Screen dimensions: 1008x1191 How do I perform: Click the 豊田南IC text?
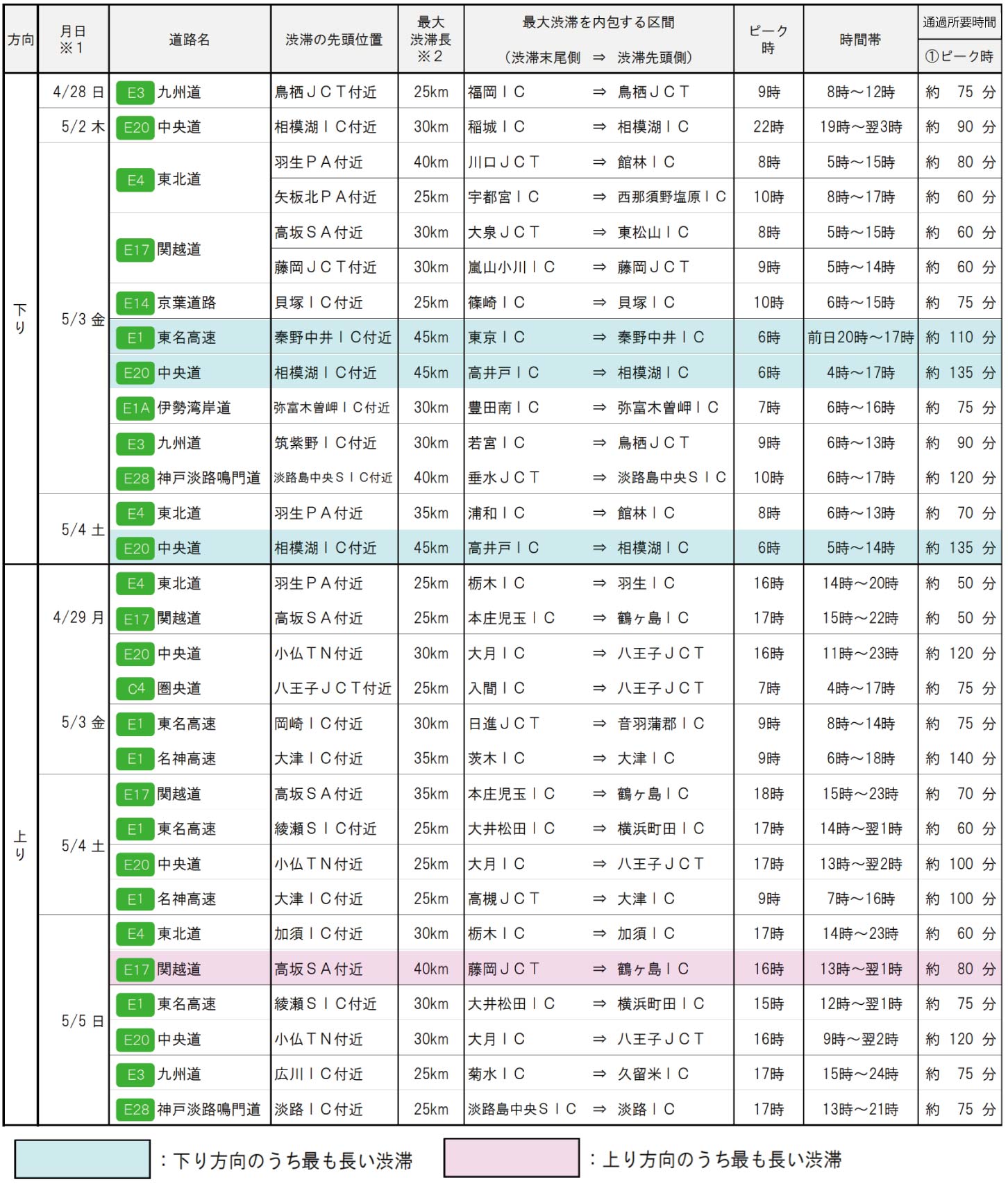point(503,408)
